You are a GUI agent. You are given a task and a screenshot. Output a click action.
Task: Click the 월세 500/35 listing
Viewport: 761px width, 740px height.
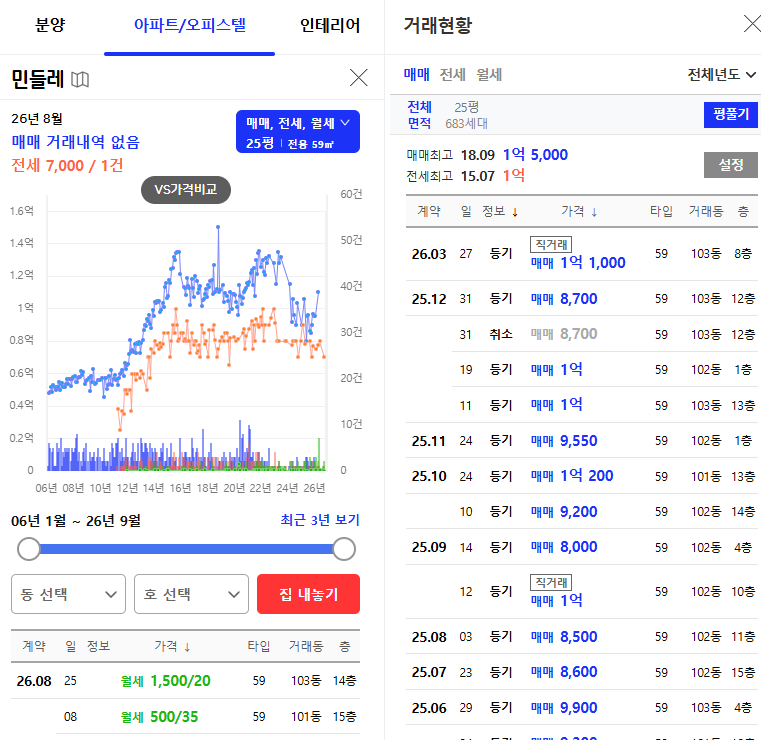pos(159,717)
